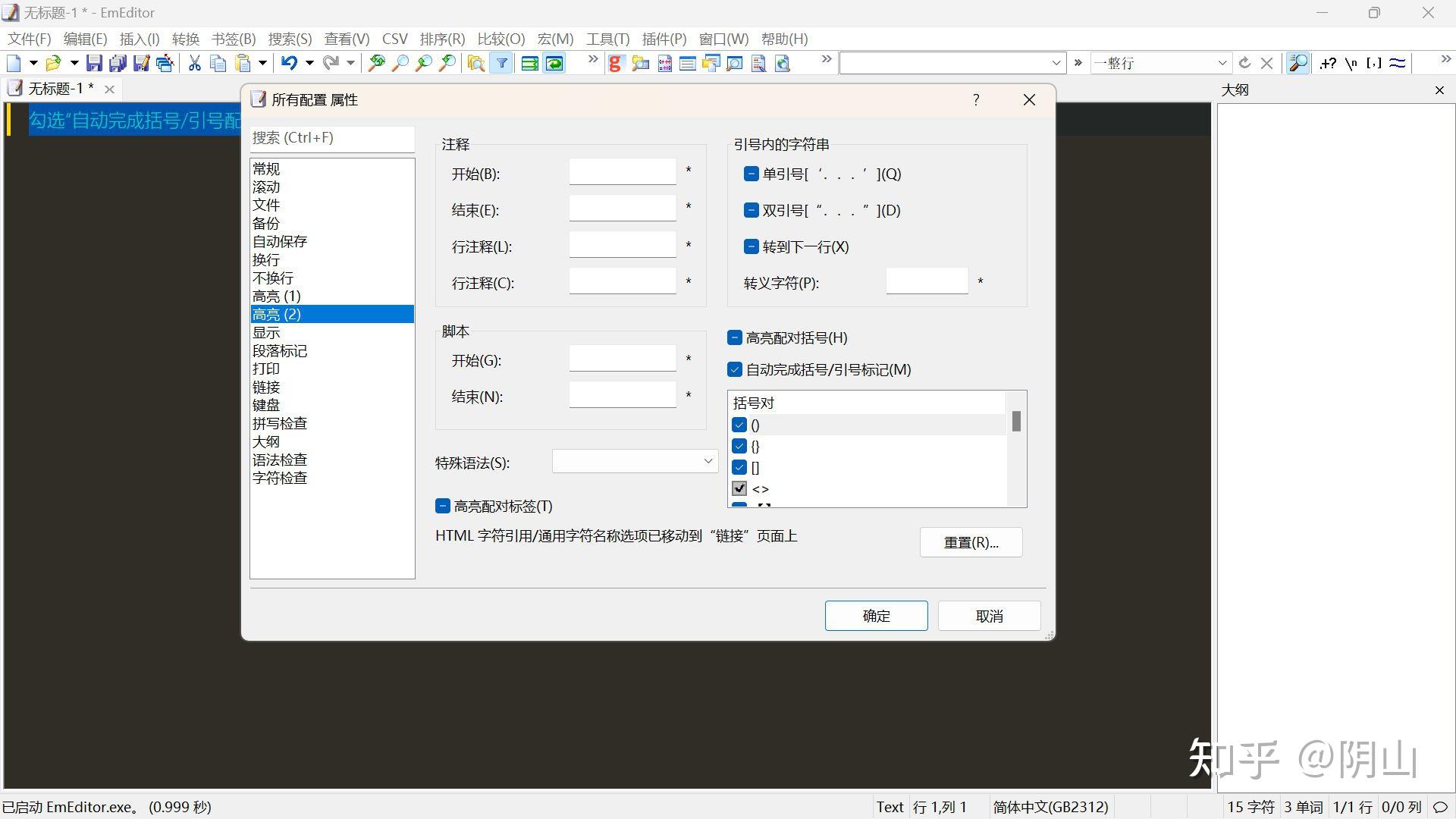Click the 重置 button

[971, 541]
